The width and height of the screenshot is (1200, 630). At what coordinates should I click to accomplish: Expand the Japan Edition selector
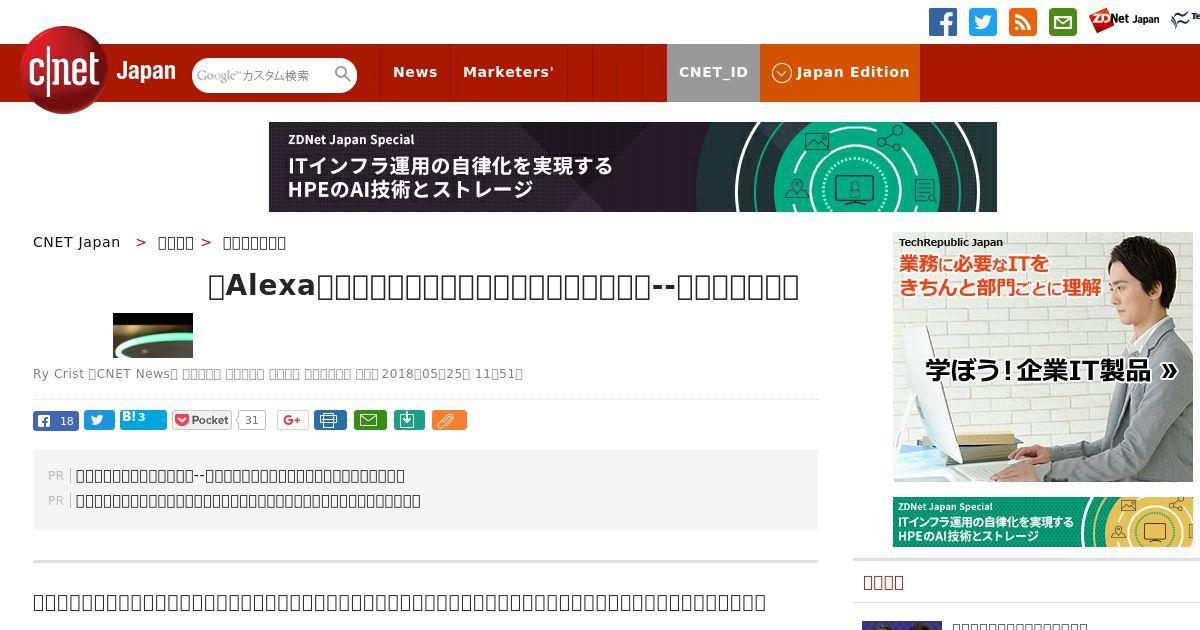pyautogui.click(x=840, y=72)
